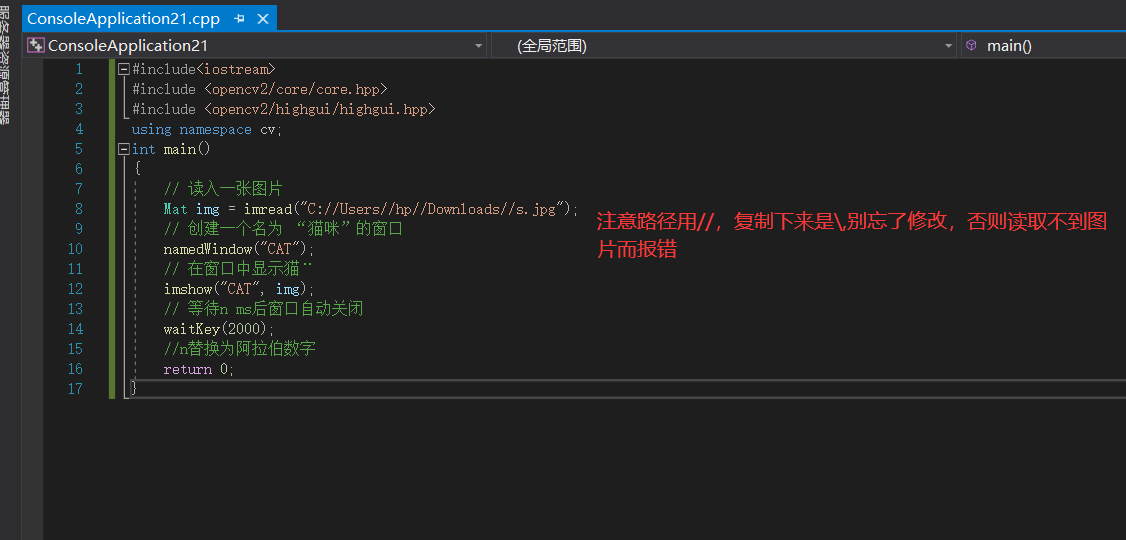Screen dimensions: 1126x540
Task: Click the return 0 statement
Action: pyautogui.click(x=199, y=369)
